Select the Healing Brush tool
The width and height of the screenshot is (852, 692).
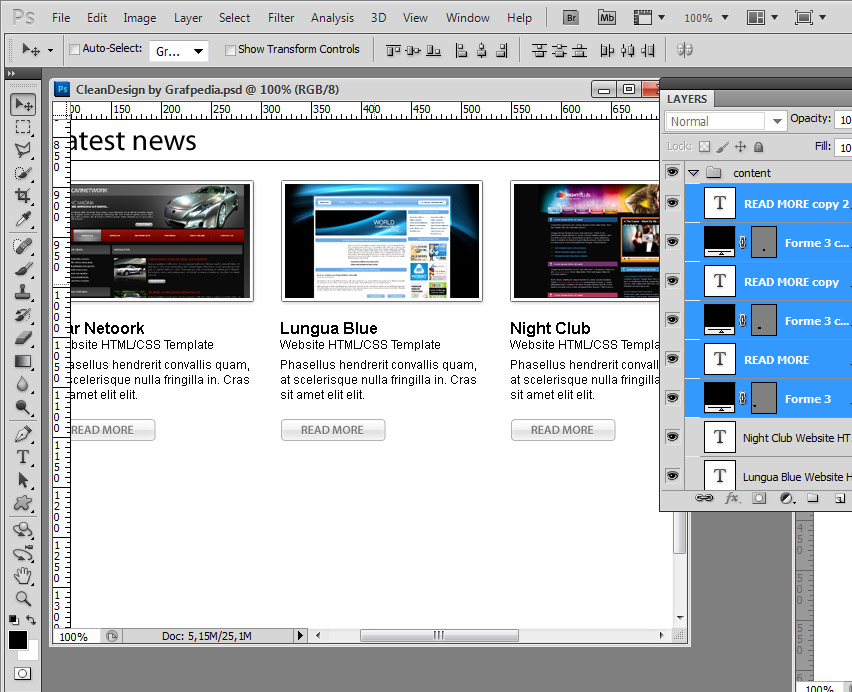(23, 246)
